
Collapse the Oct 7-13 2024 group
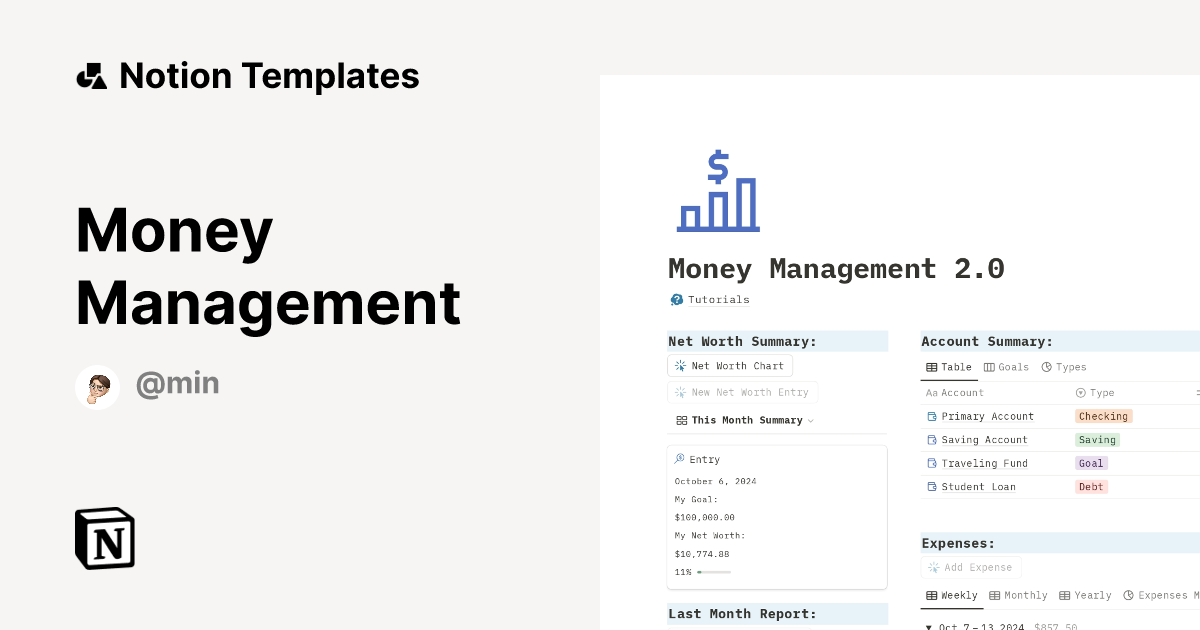pyautogui.click(x=928, y=627)
